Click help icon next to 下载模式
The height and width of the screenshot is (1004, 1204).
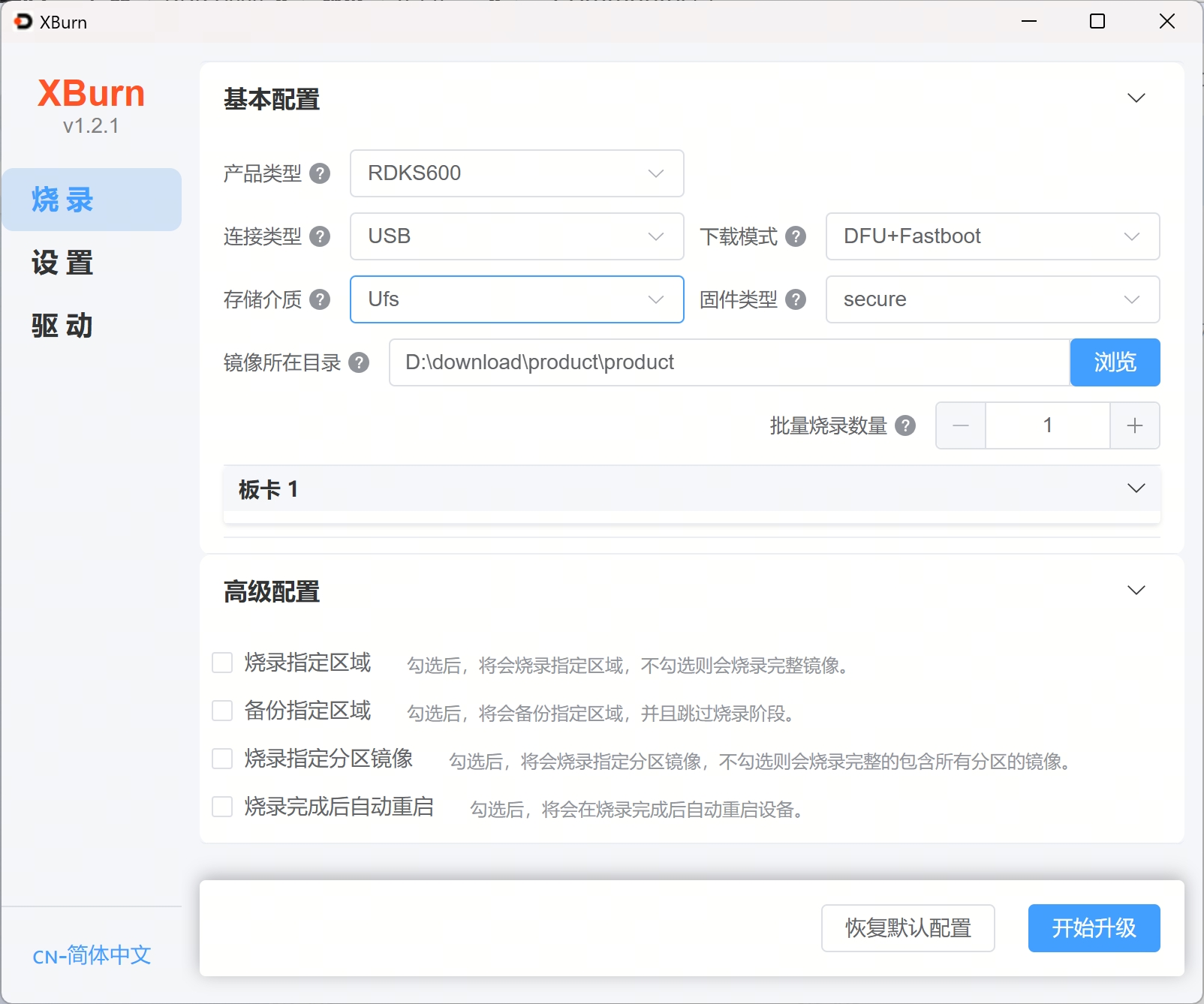[x=796, y=236]
